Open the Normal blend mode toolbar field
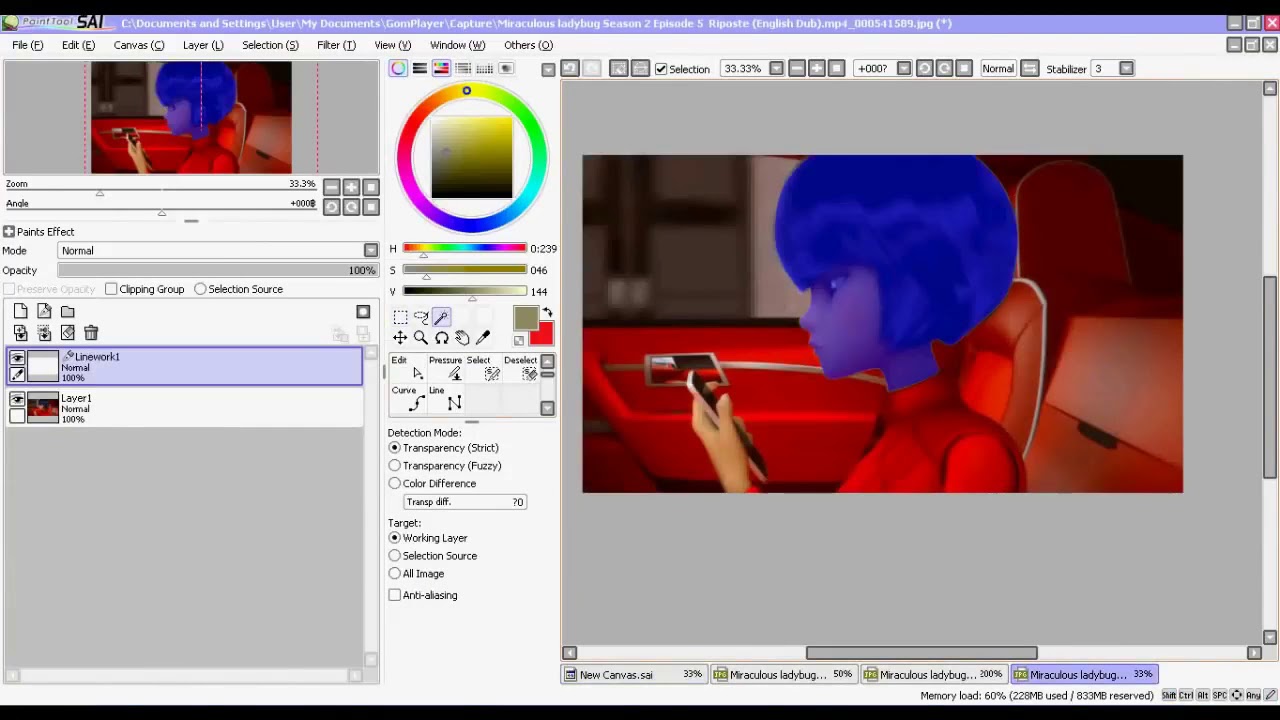 click(998, 69)
